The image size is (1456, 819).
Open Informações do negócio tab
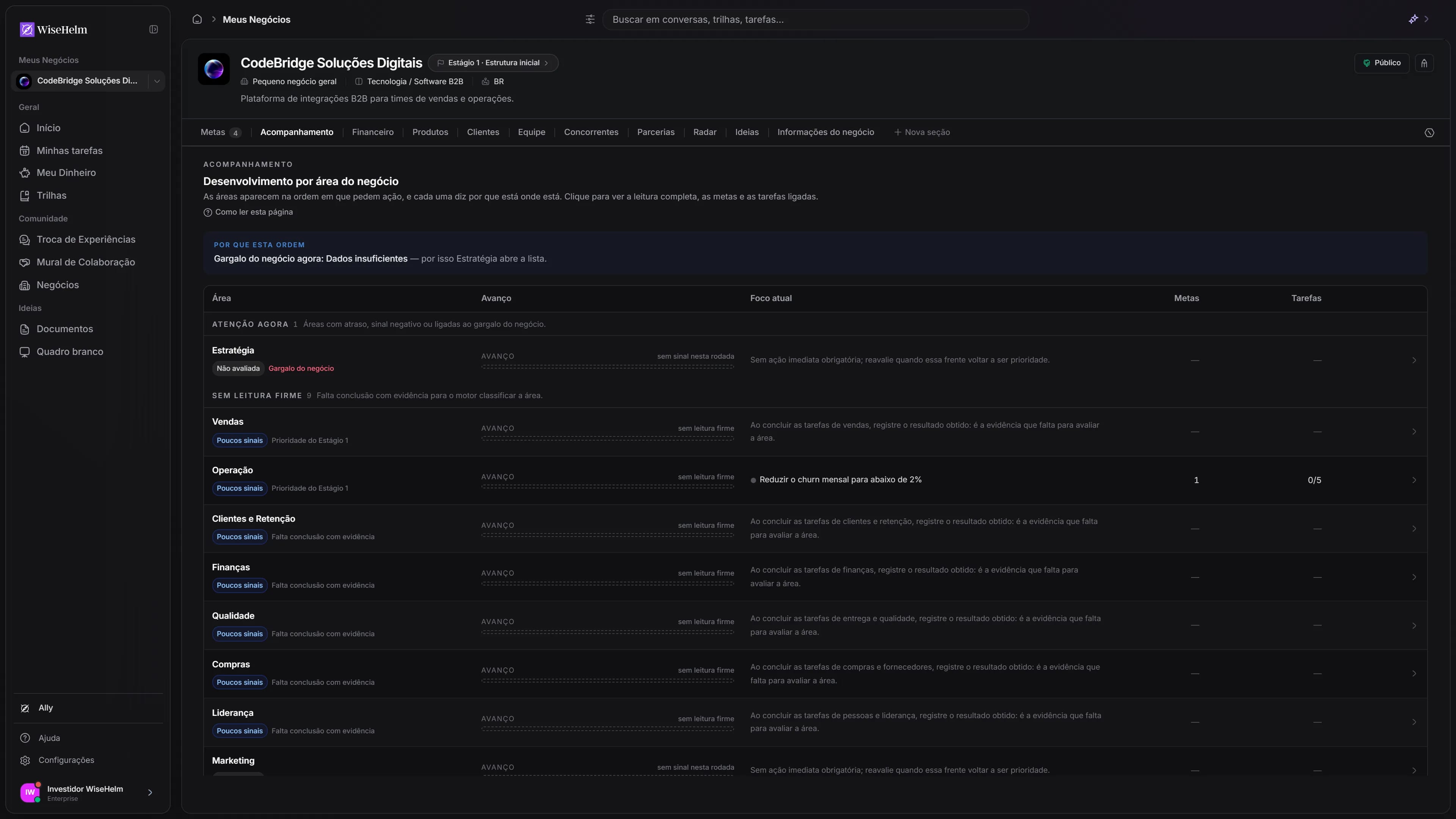coord(825,132)
